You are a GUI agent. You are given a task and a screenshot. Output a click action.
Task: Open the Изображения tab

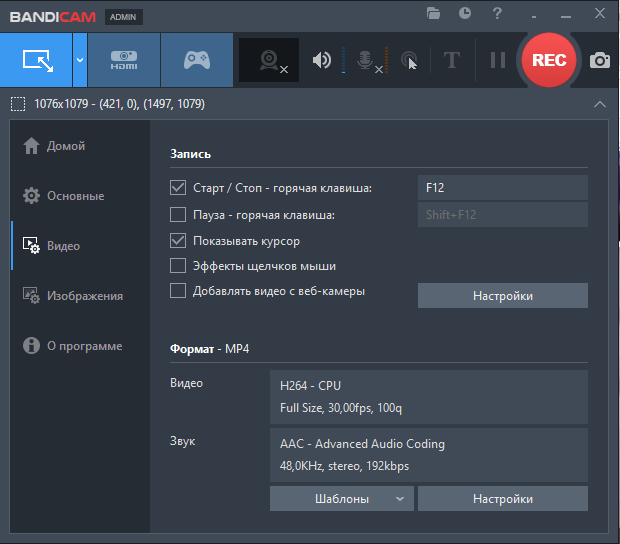pos(73,296)
